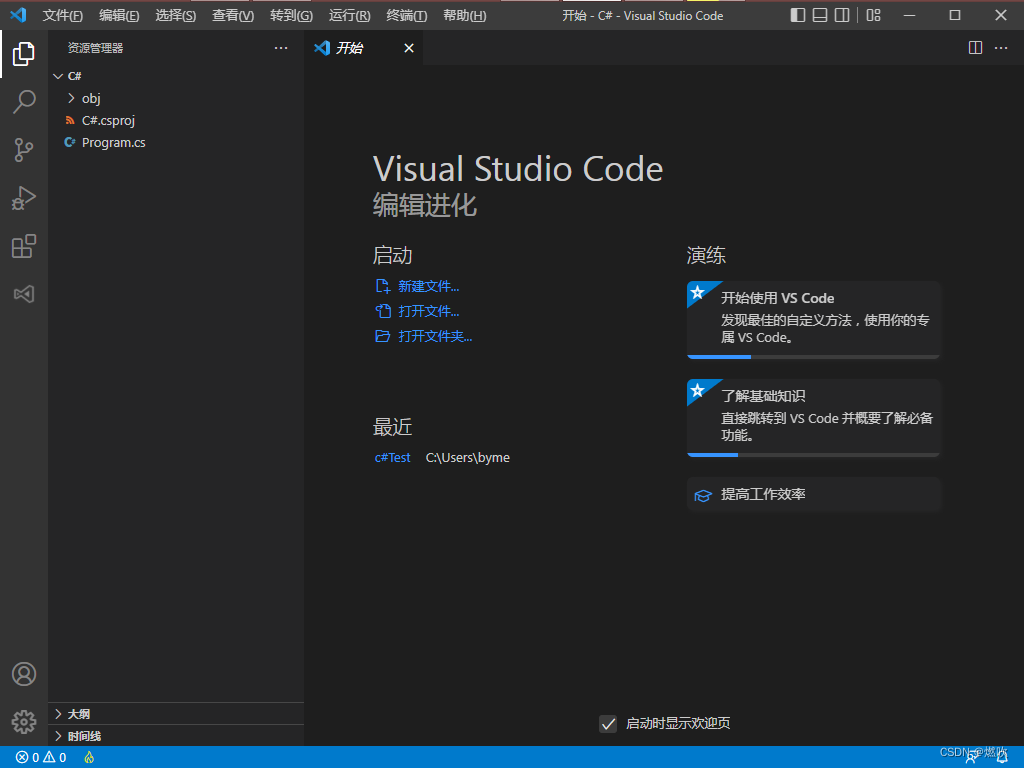The height and width of the screenshot is (768, 1024).
Task: Click Visual Studio Code heading
Action: tap(518, 169)
